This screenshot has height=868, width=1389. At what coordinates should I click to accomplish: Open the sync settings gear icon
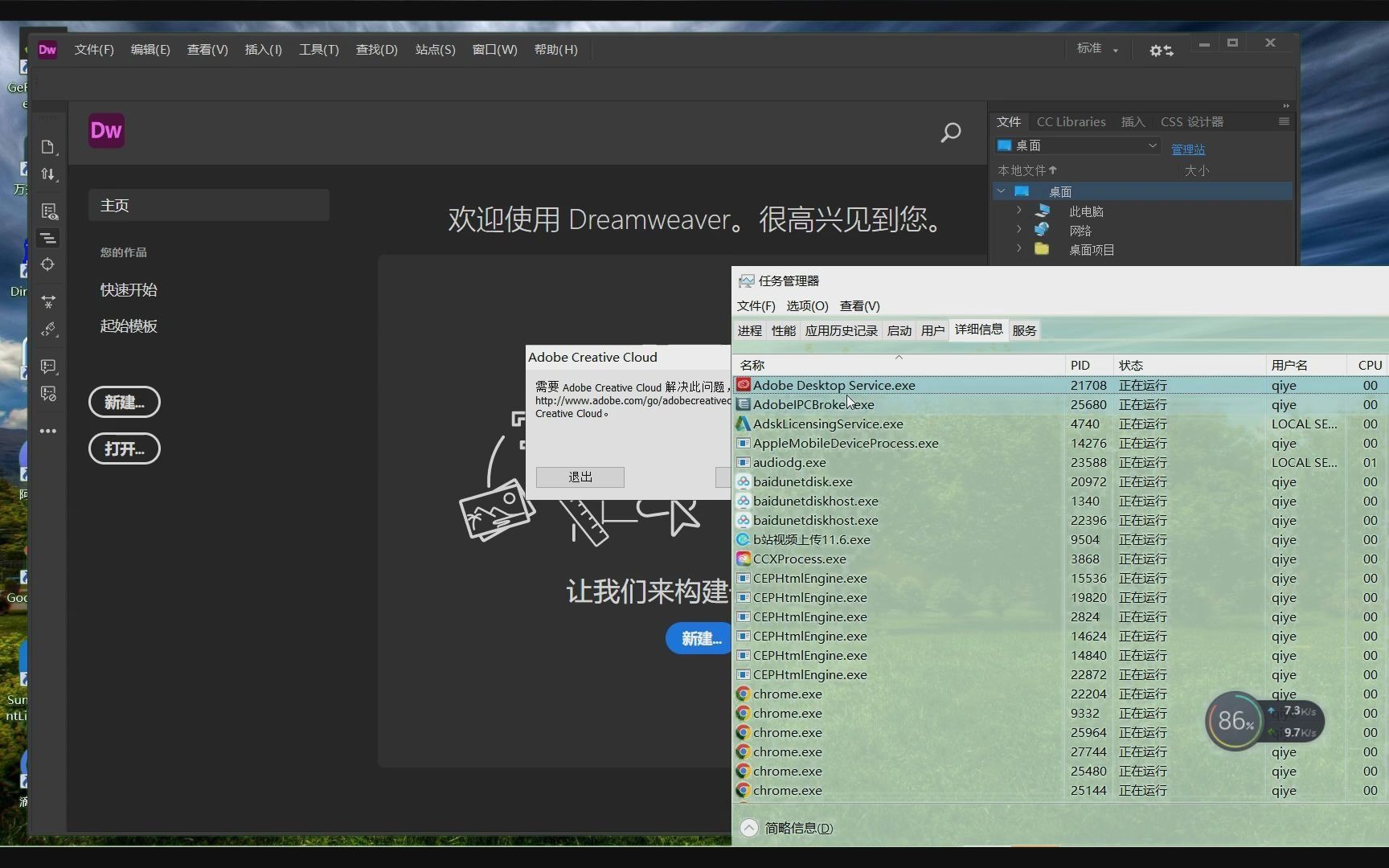coord(1161,50)
